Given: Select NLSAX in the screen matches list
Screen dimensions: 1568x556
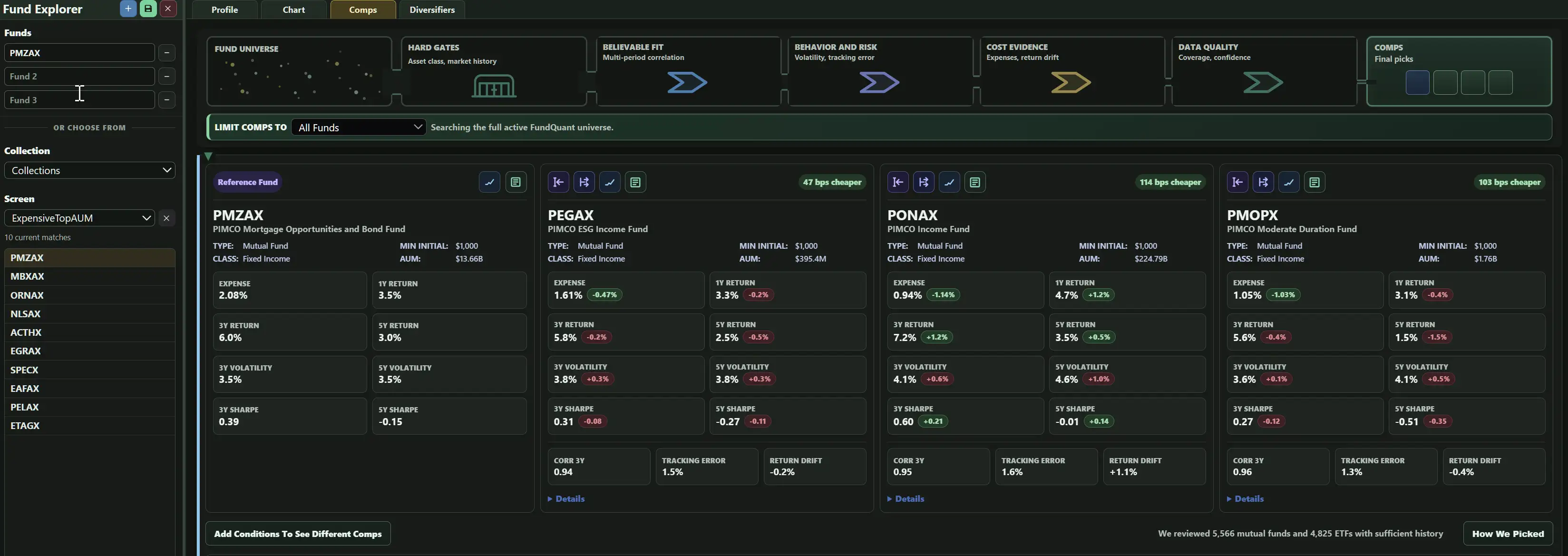Looking at the screenshot, I should pyautogui.click(x=89, y=313).
